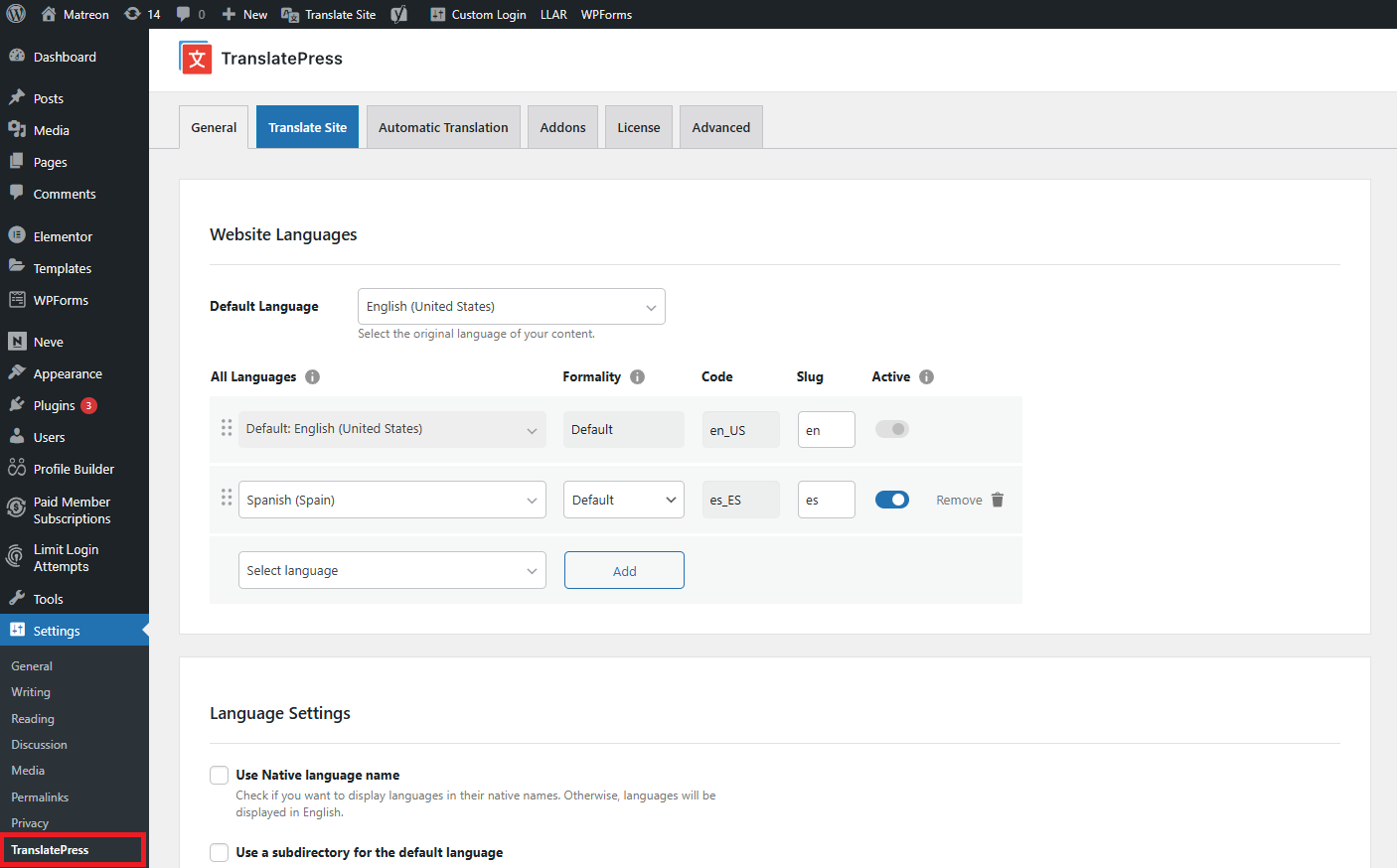
Task: Click the Posts pin icon in sidebar
Action: pos(17,97)
